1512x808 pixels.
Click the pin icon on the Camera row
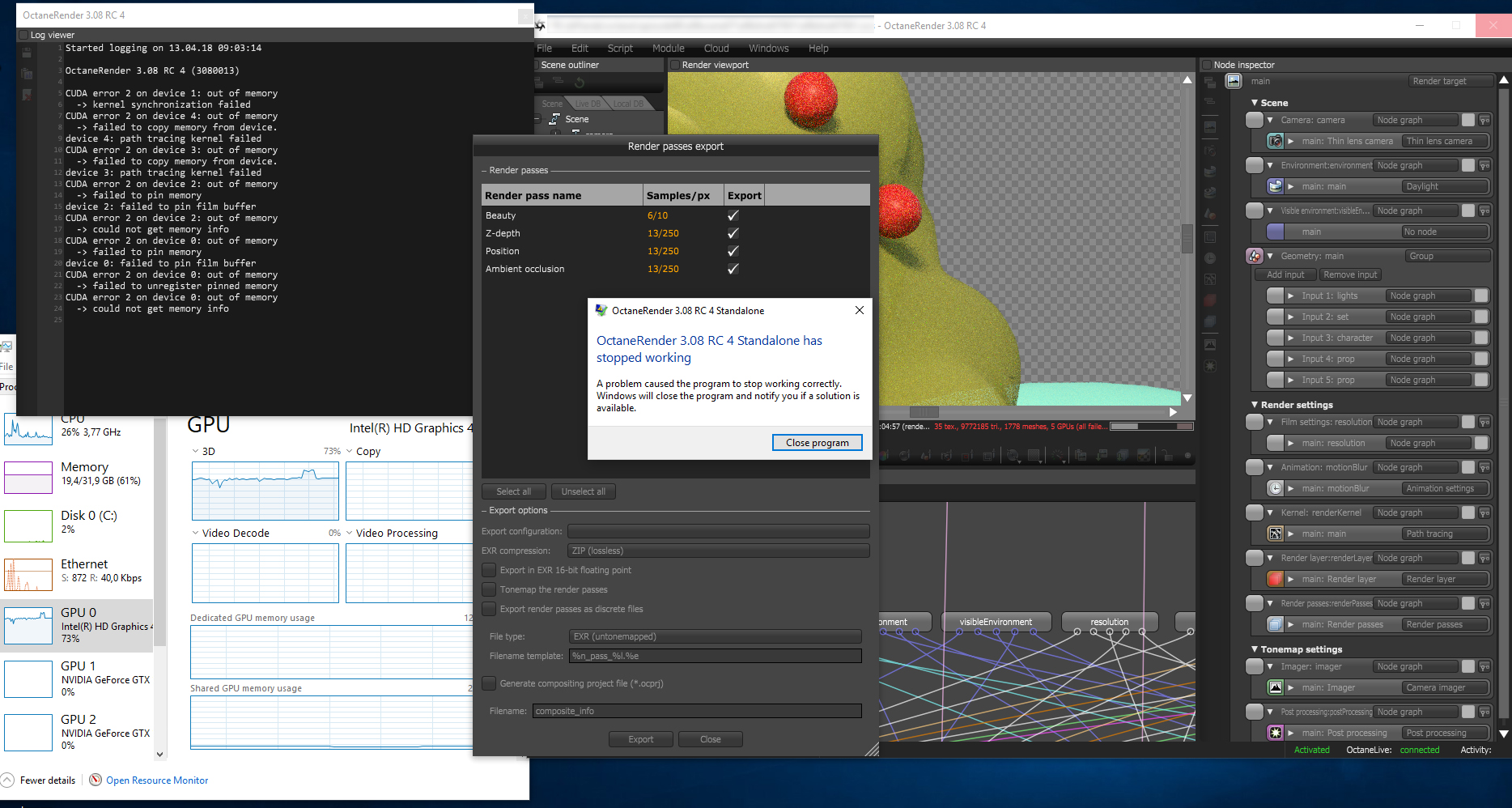pyautogui.click(x=1484, y=120)
